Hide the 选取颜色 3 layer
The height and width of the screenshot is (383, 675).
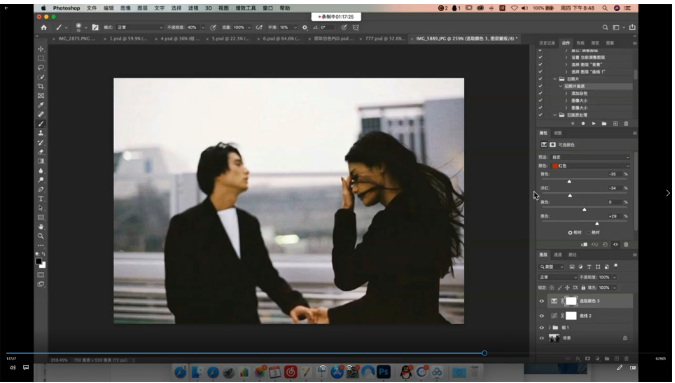point(542,301)
